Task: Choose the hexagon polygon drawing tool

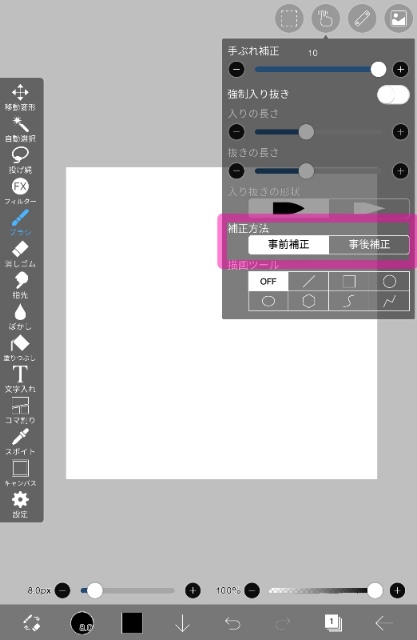Action: pos(308,301)
